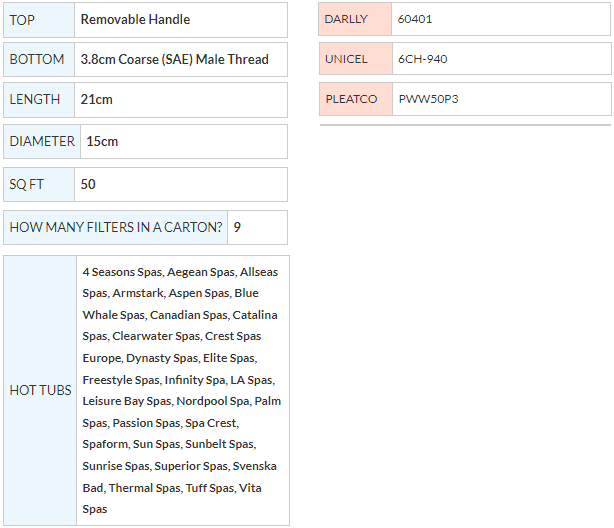The image size is (614, 528).
Task: Select the SQ FT value 50
Action: click(89, 185)
